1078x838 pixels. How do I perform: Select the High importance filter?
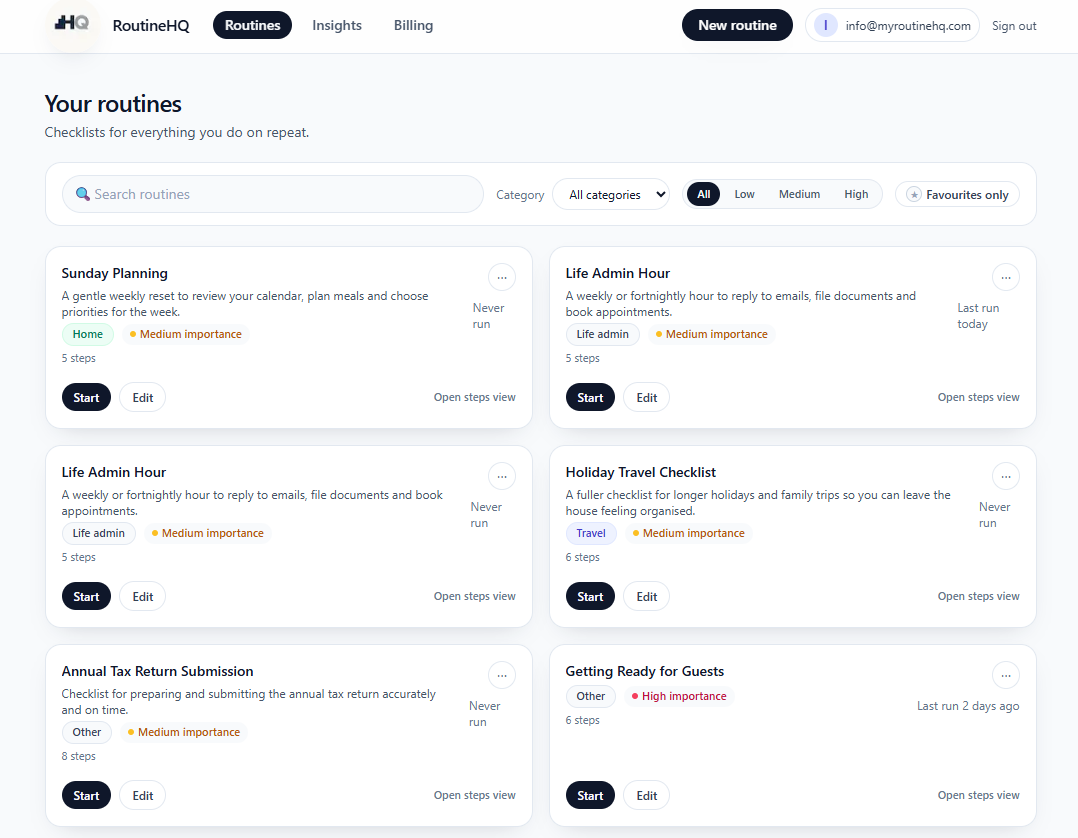click(856, 194)
